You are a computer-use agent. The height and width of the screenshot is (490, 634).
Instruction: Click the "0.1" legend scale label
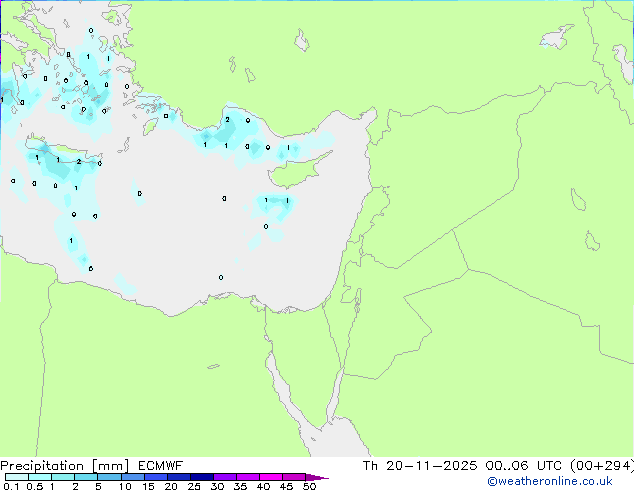coord(11,486)
